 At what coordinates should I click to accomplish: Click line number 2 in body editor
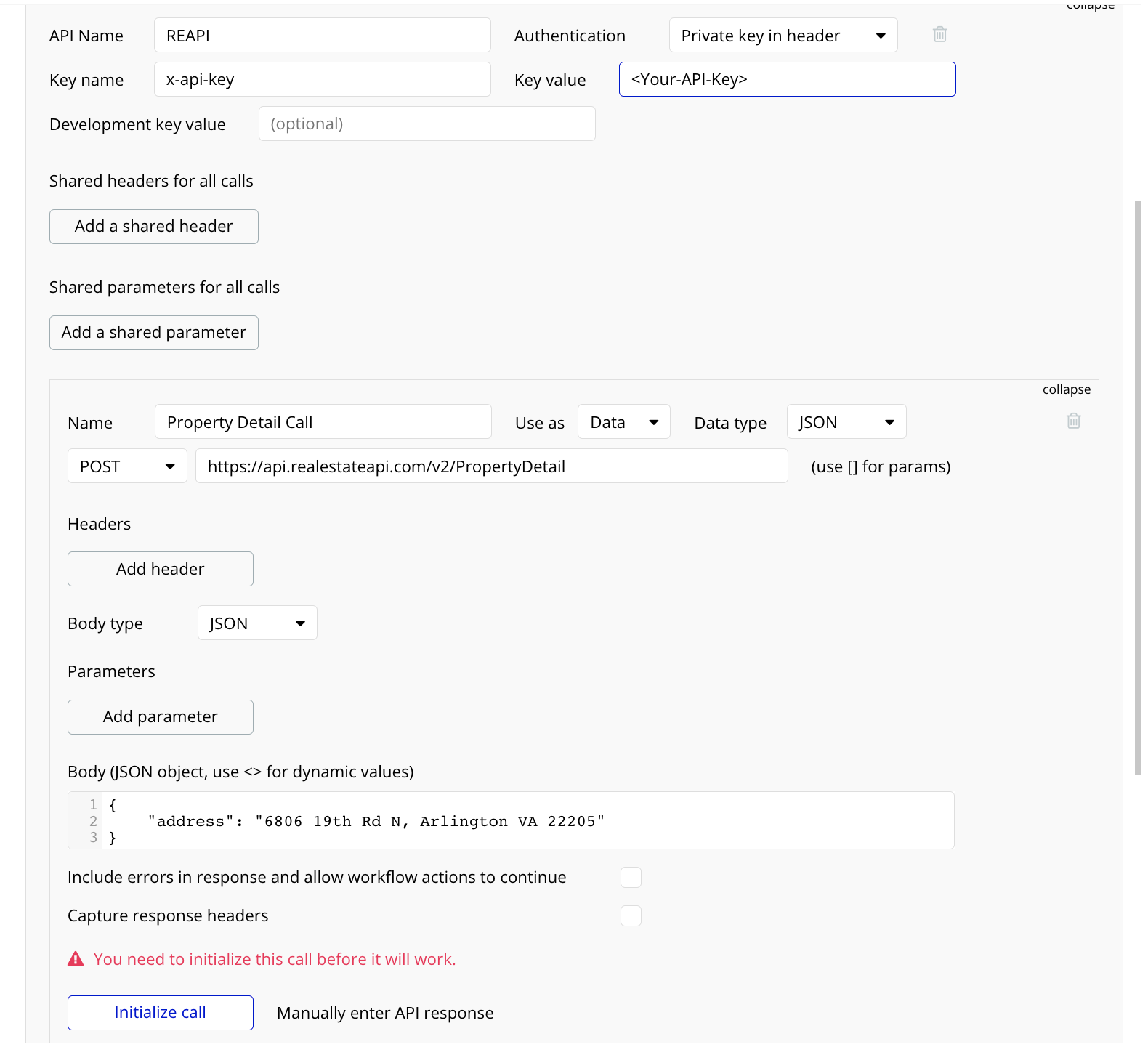(93, 821)
